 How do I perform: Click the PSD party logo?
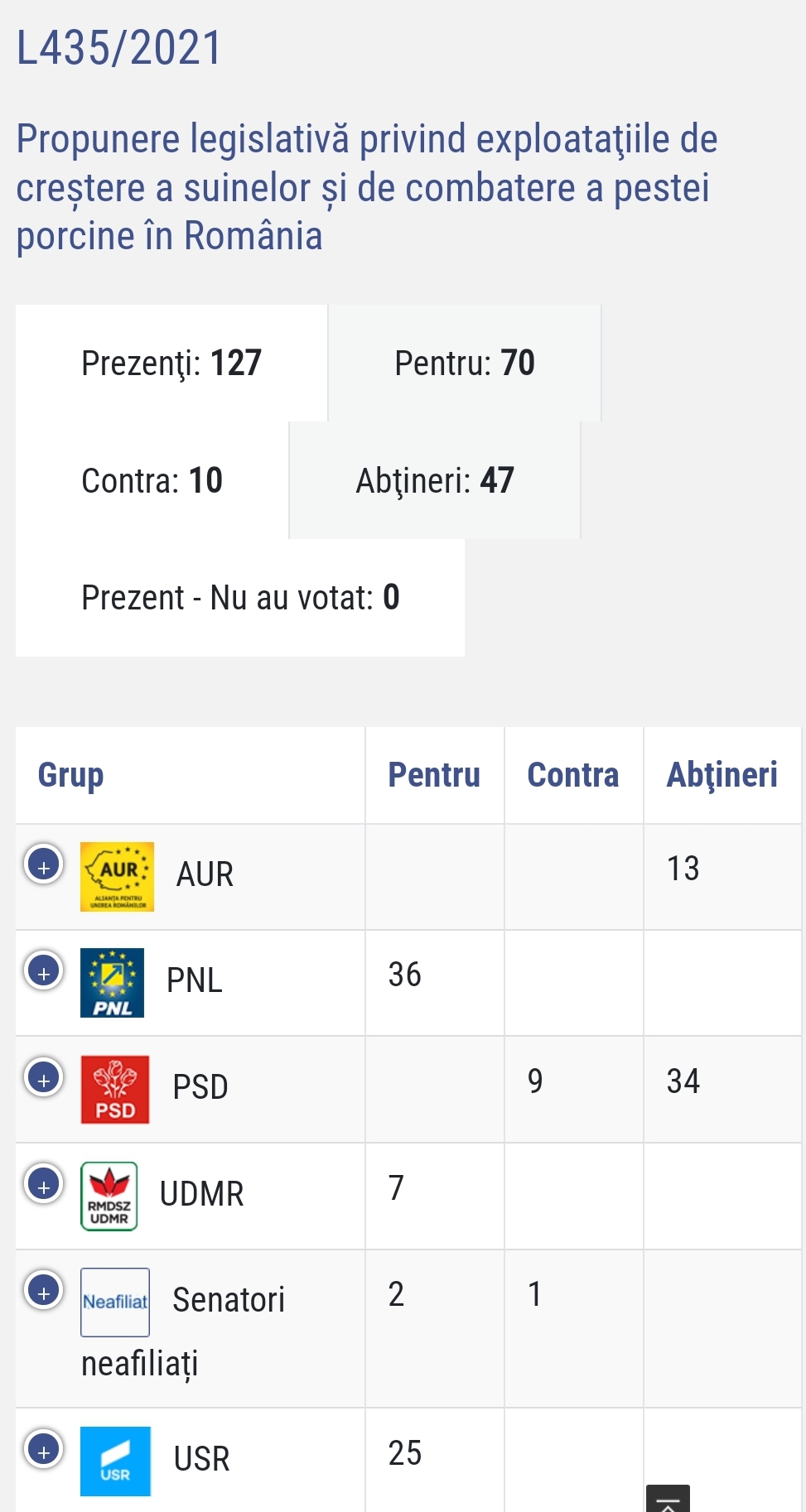(x=115, y=1089)
